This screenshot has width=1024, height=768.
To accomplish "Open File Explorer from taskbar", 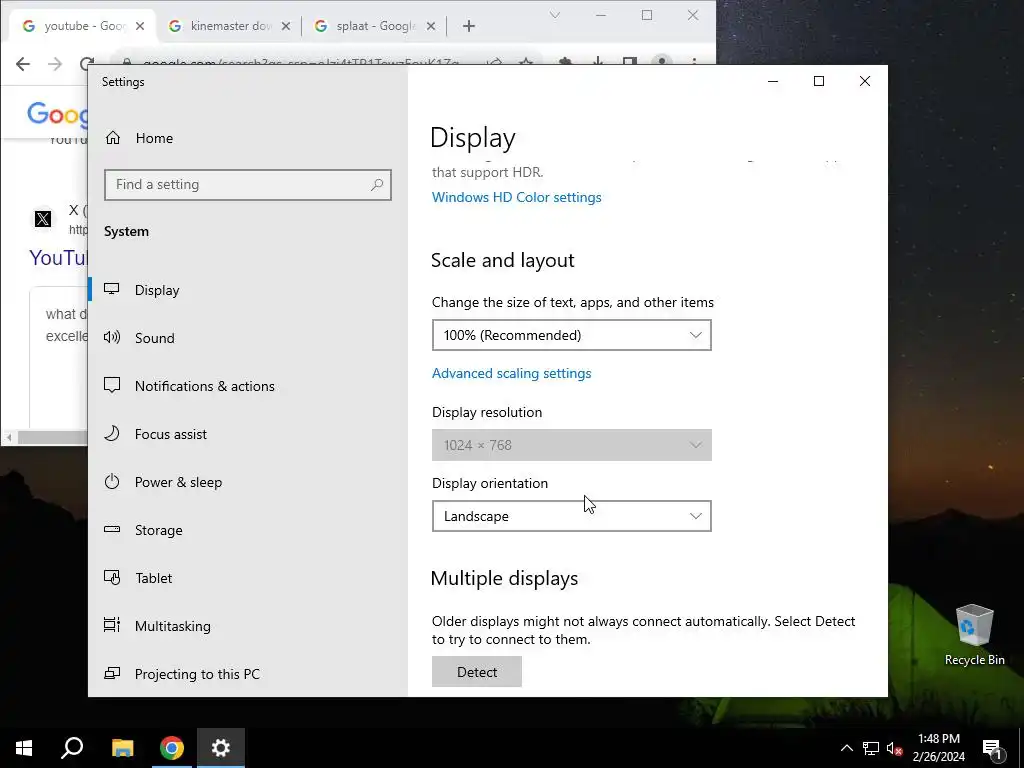I will [122, 748].
